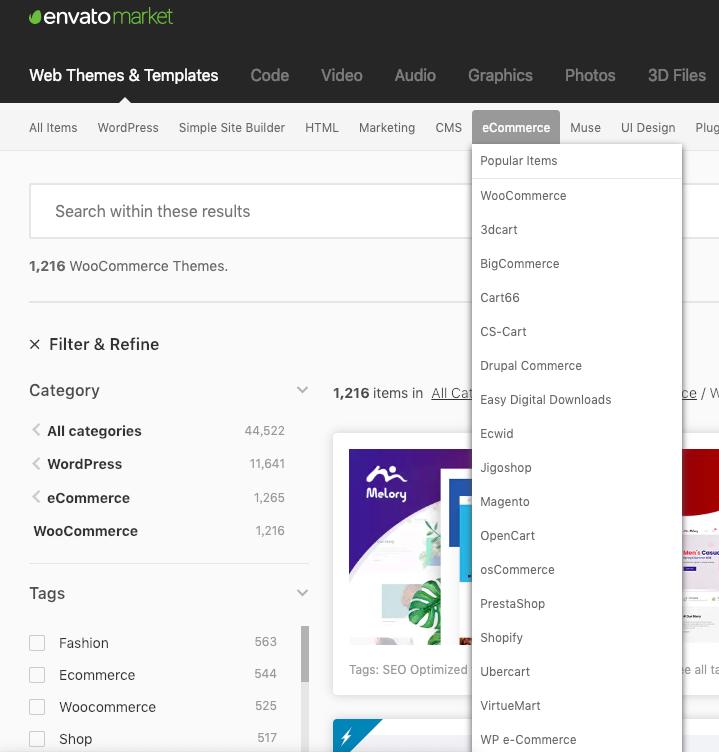Collapse the Tags section chevron

pos(302,593)
